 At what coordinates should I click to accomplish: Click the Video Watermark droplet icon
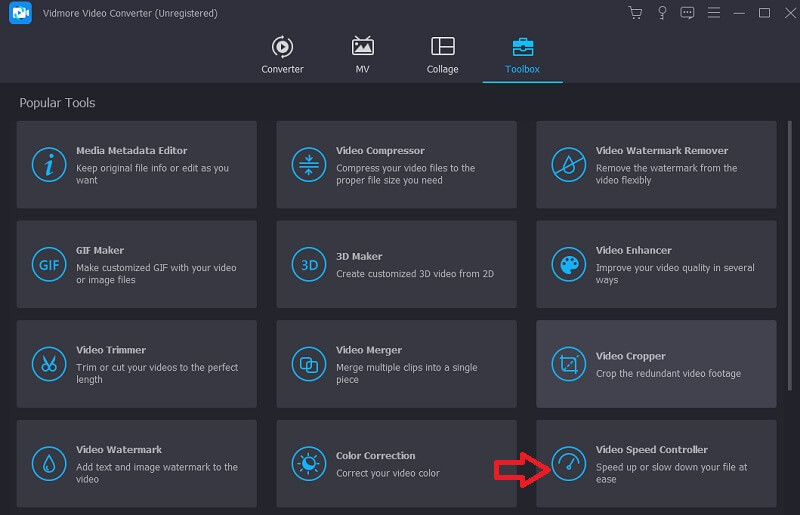point(49,464)
